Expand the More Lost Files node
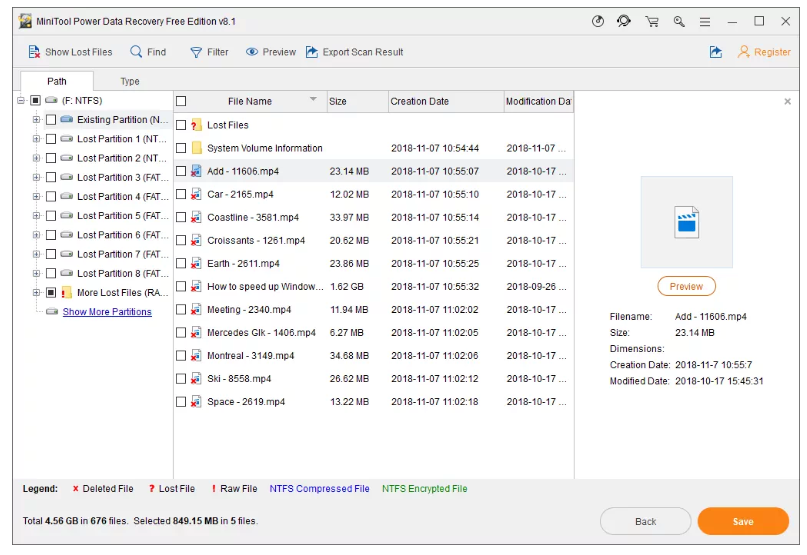 click(36, 292)
